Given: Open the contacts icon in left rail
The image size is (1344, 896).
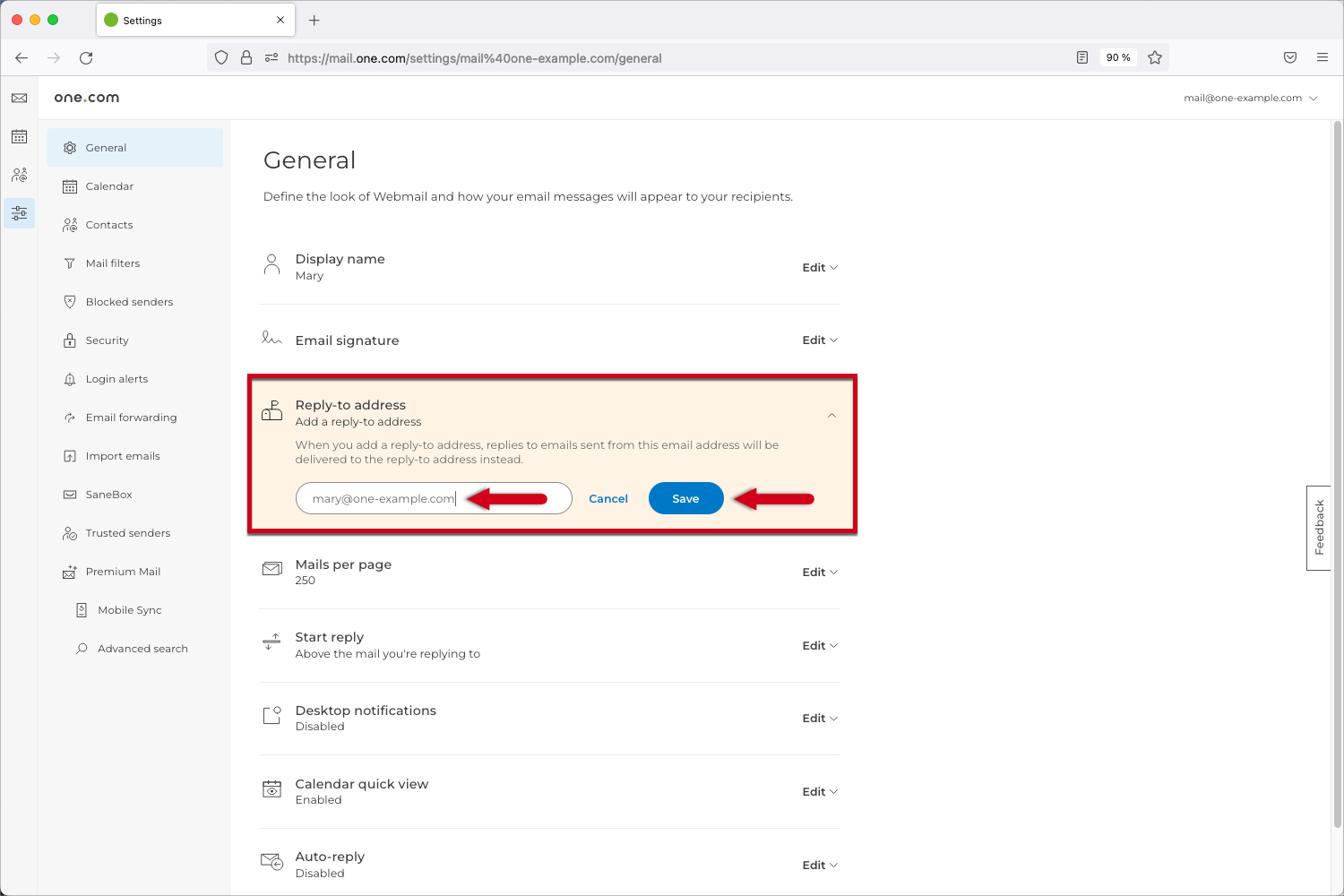Looking at the screenshot, I should tap(19, 175).
